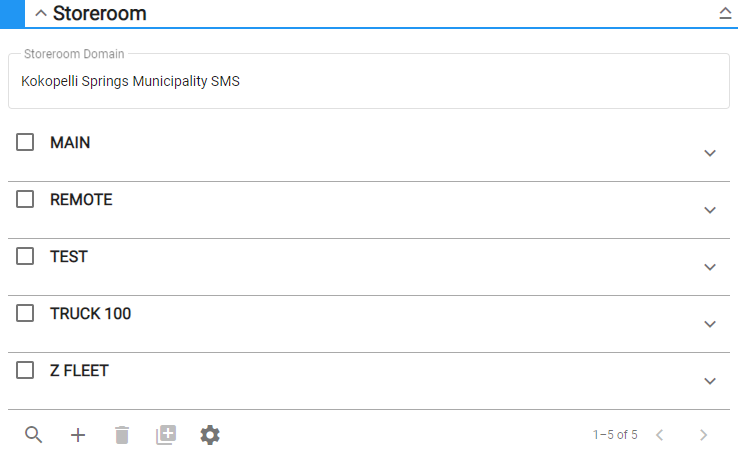Screen dimensions: 738x468
Task: Open the gear settings icon
Action: [210, 435]
